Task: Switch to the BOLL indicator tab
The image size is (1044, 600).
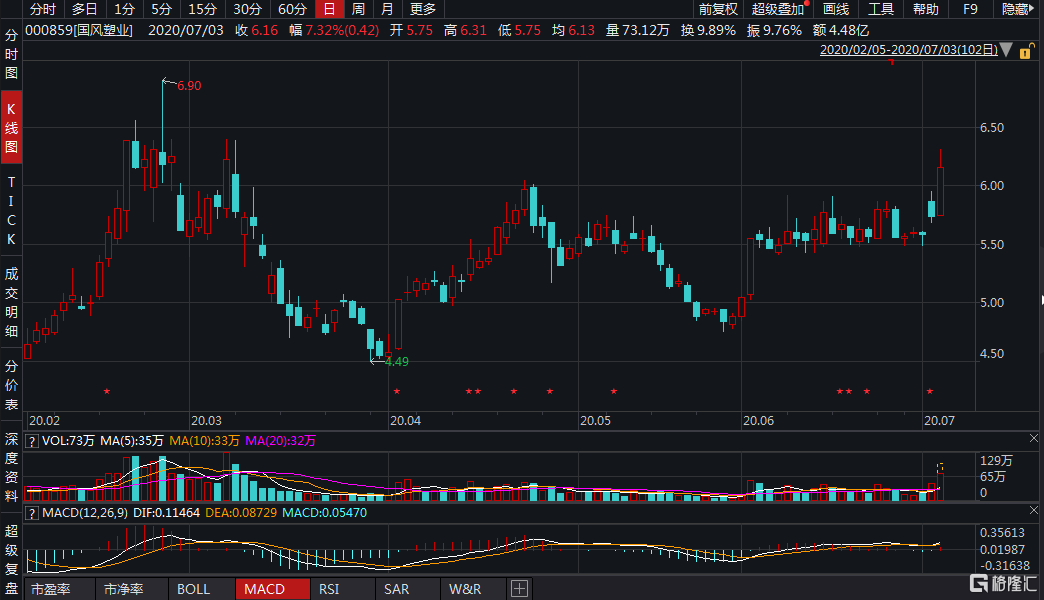Action: pyautogui.click(x=193, y=589)
